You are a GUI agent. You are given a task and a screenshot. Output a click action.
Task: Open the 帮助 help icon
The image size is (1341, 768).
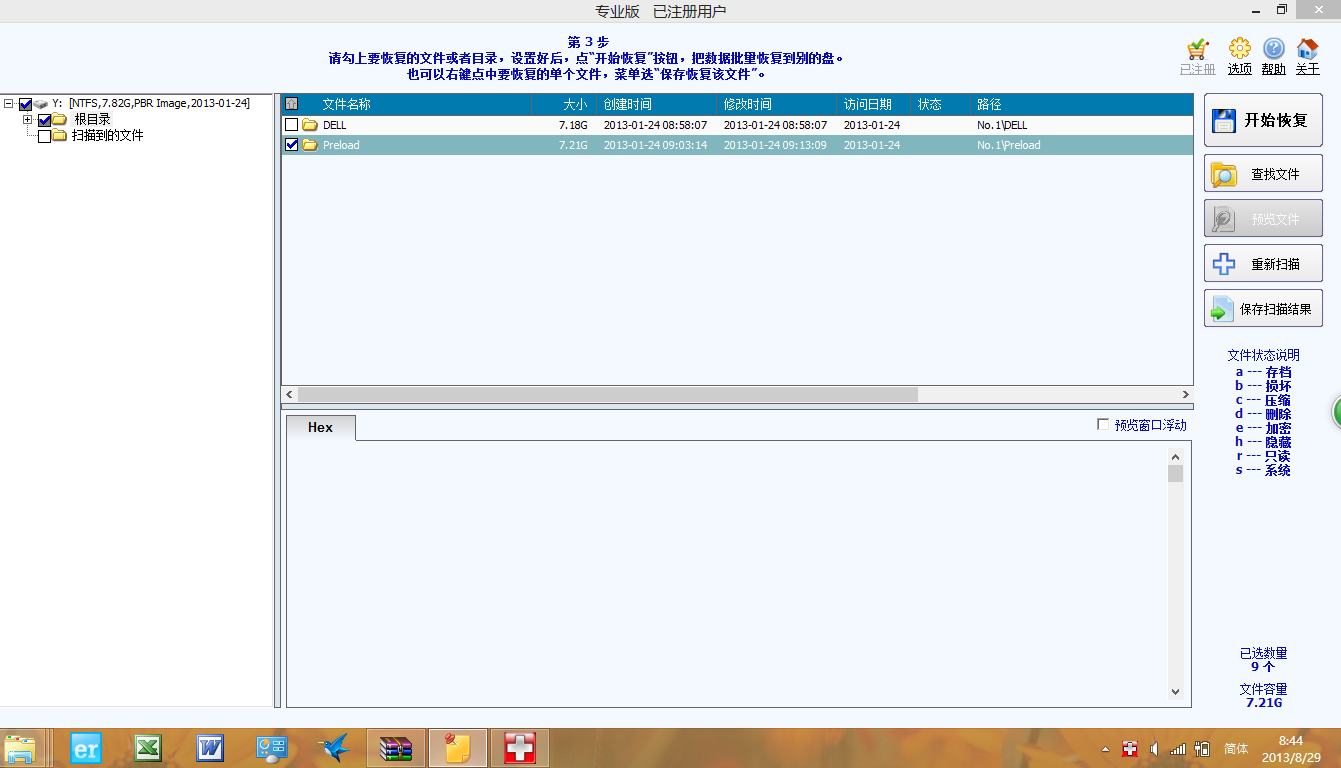1273,50
